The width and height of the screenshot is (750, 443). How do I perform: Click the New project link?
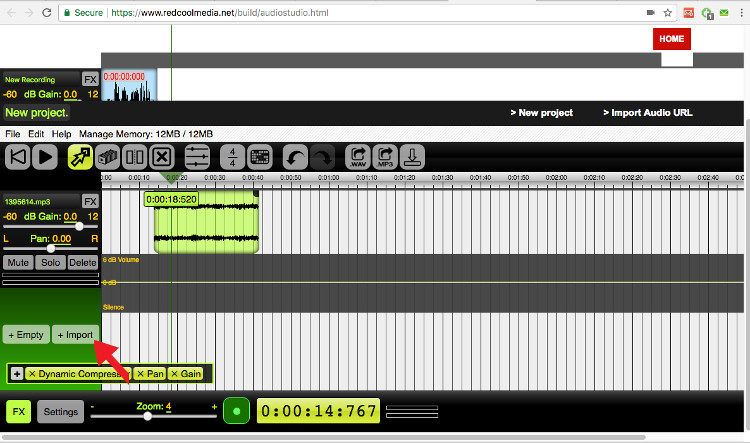541,113
